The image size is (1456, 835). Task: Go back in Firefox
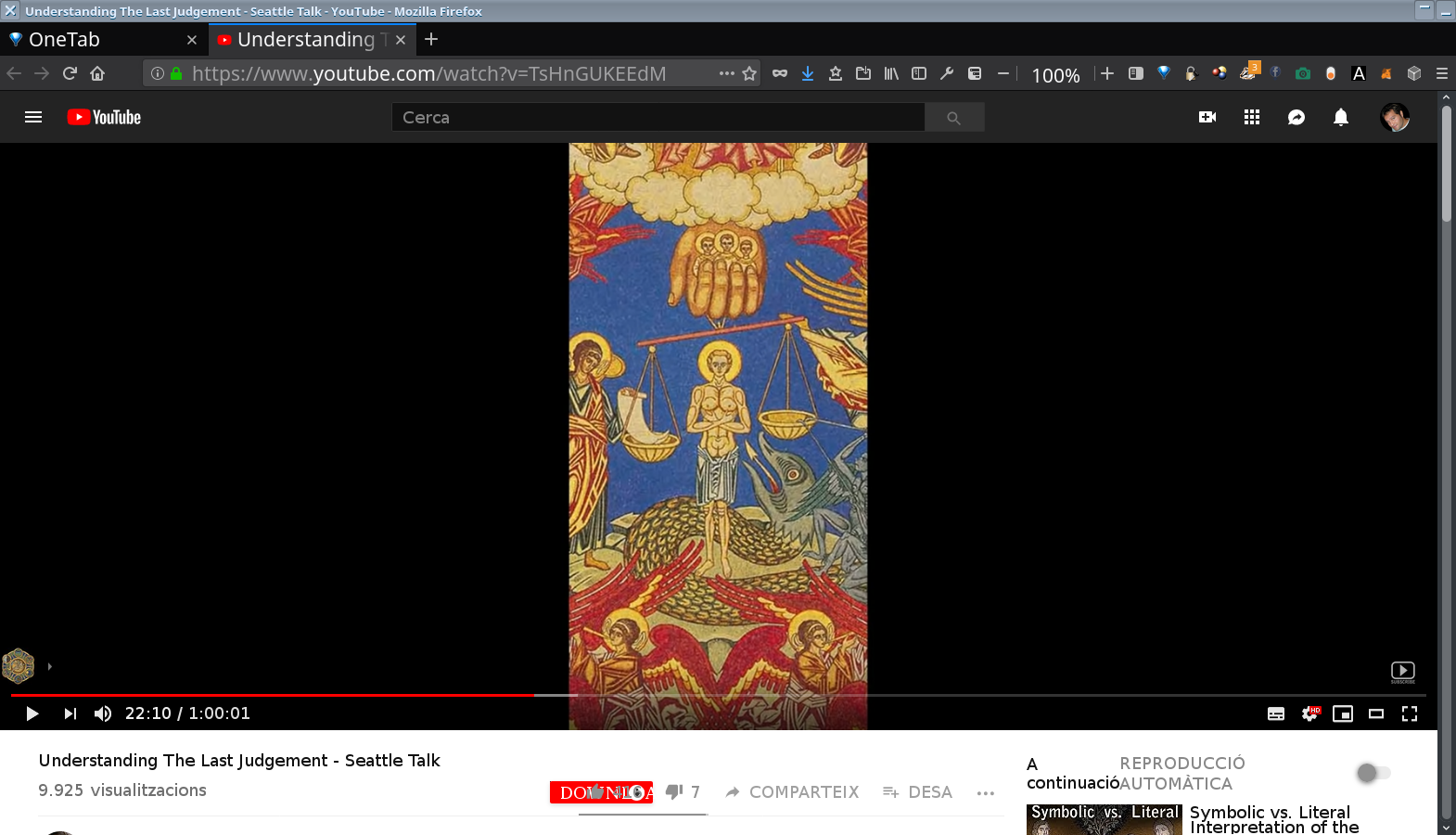(x=14, y=73)
